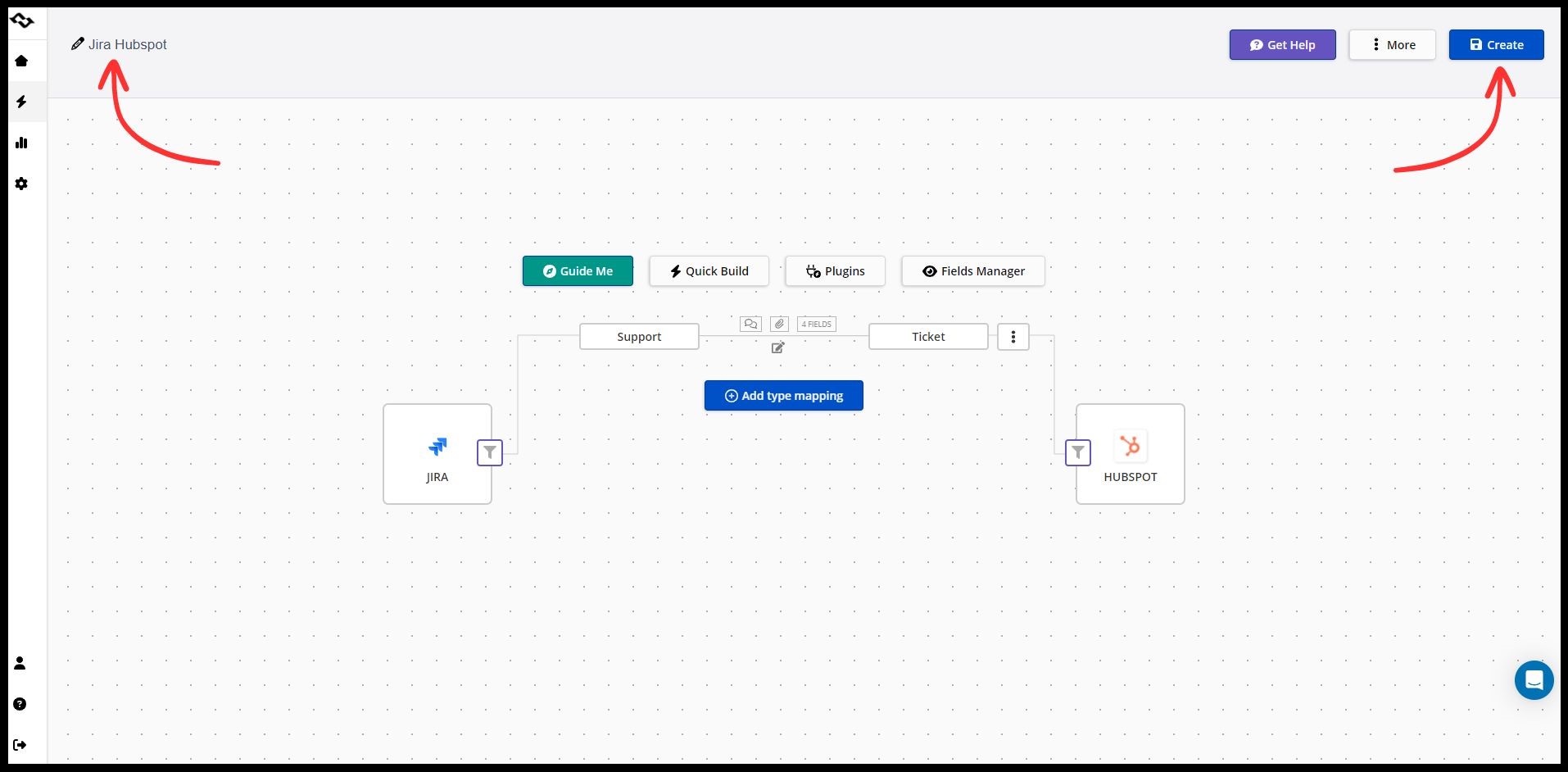Toggle the attachments paperclip icon

point(779,324)
